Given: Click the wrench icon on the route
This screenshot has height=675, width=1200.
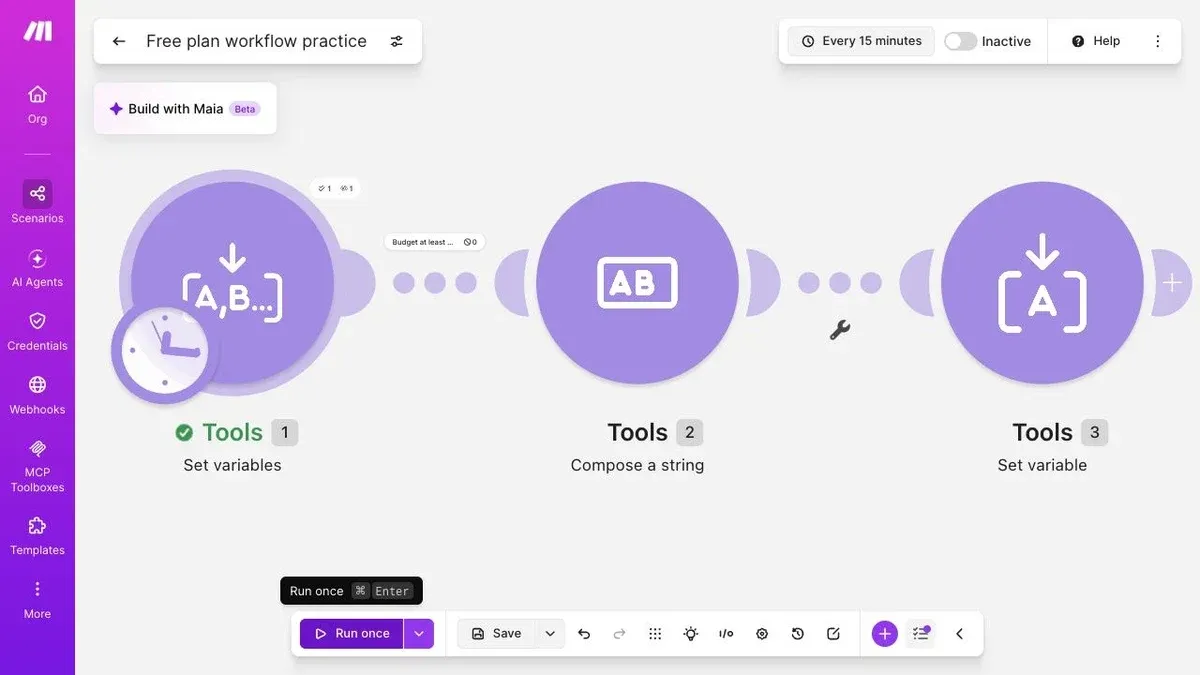Looking at the screenshot, I should click(840, 329).
